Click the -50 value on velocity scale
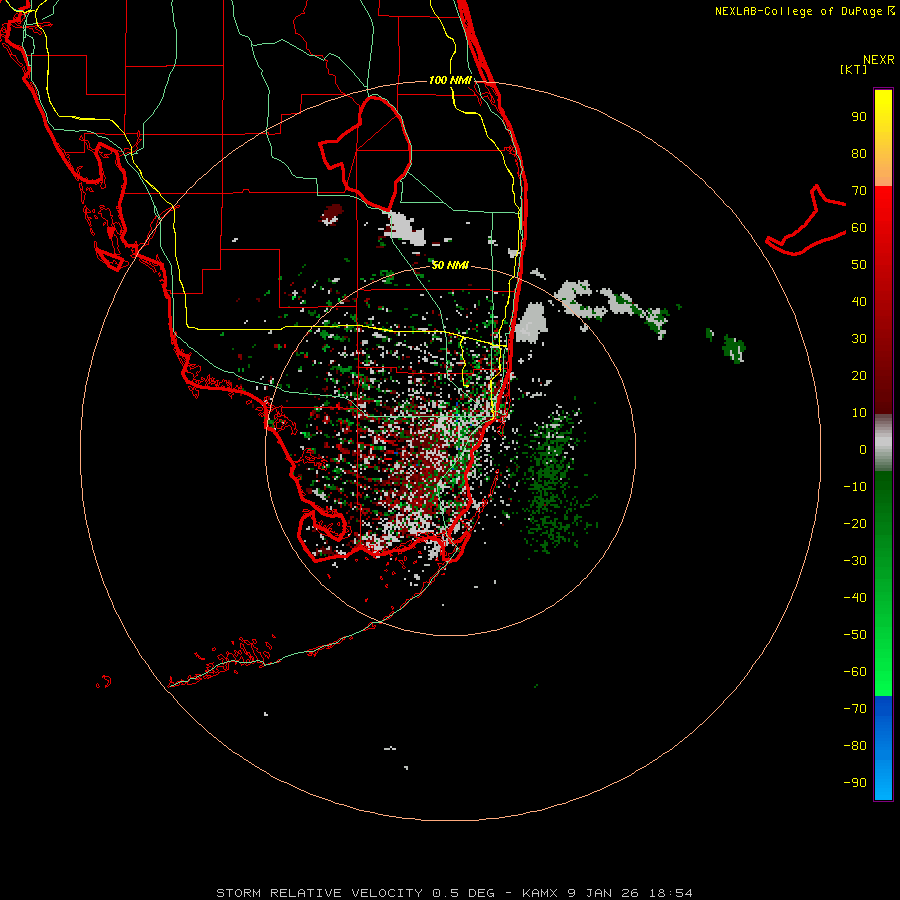 coord(855,634)
